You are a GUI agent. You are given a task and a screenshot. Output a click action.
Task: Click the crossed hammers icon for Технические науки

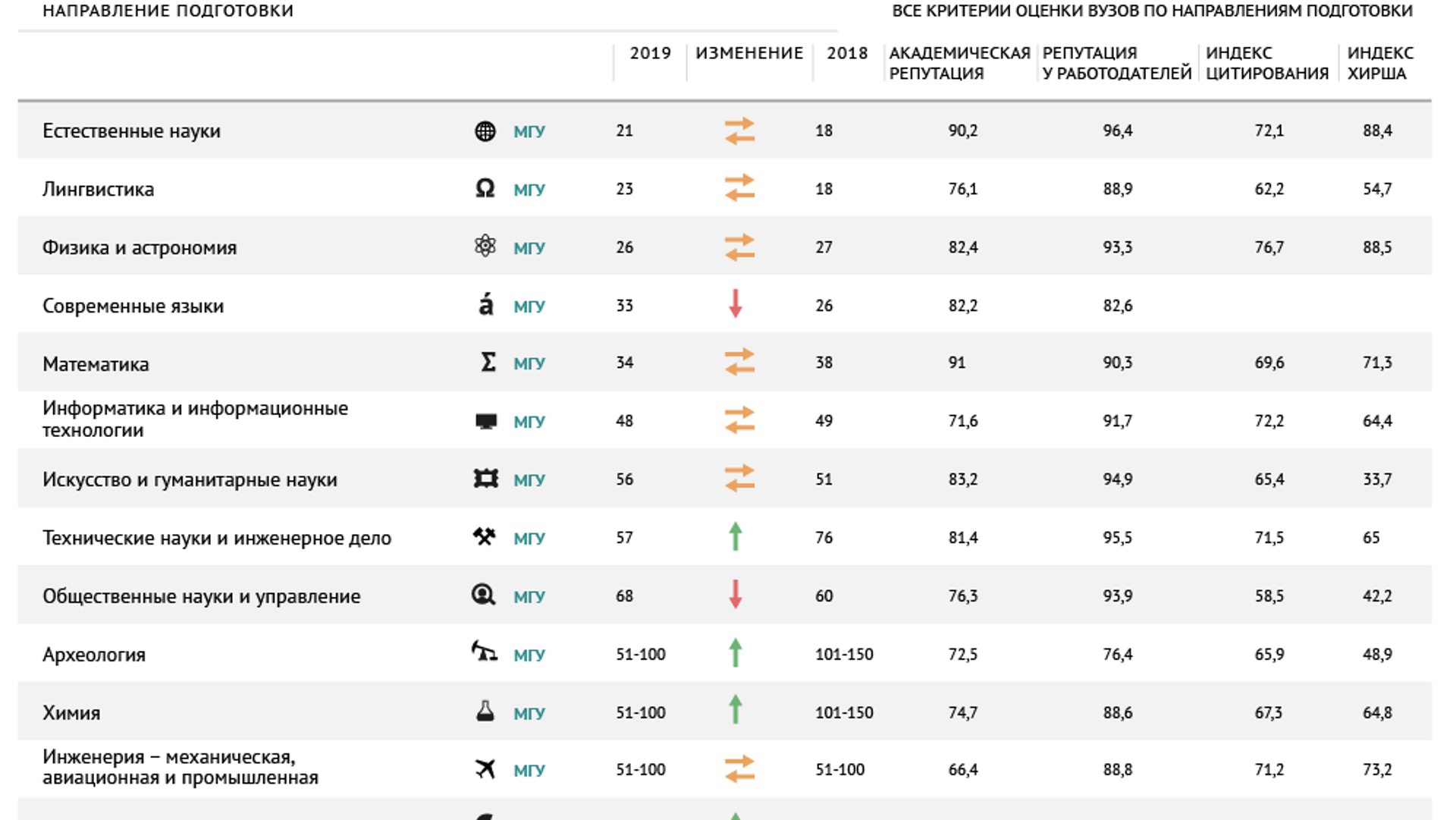click(x=484, y=536)
